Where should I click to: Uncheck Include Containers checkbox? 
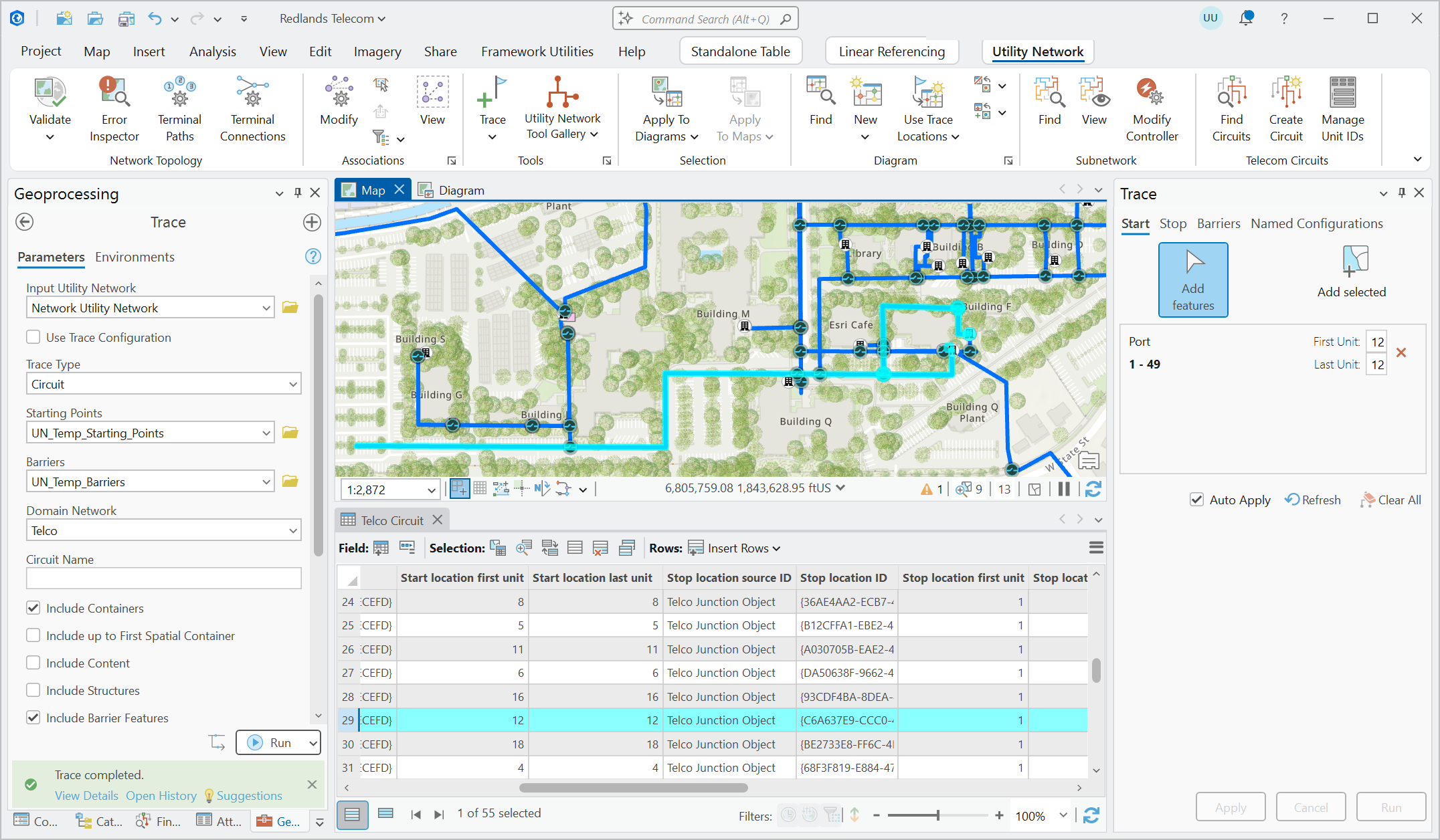coord(33,608)
